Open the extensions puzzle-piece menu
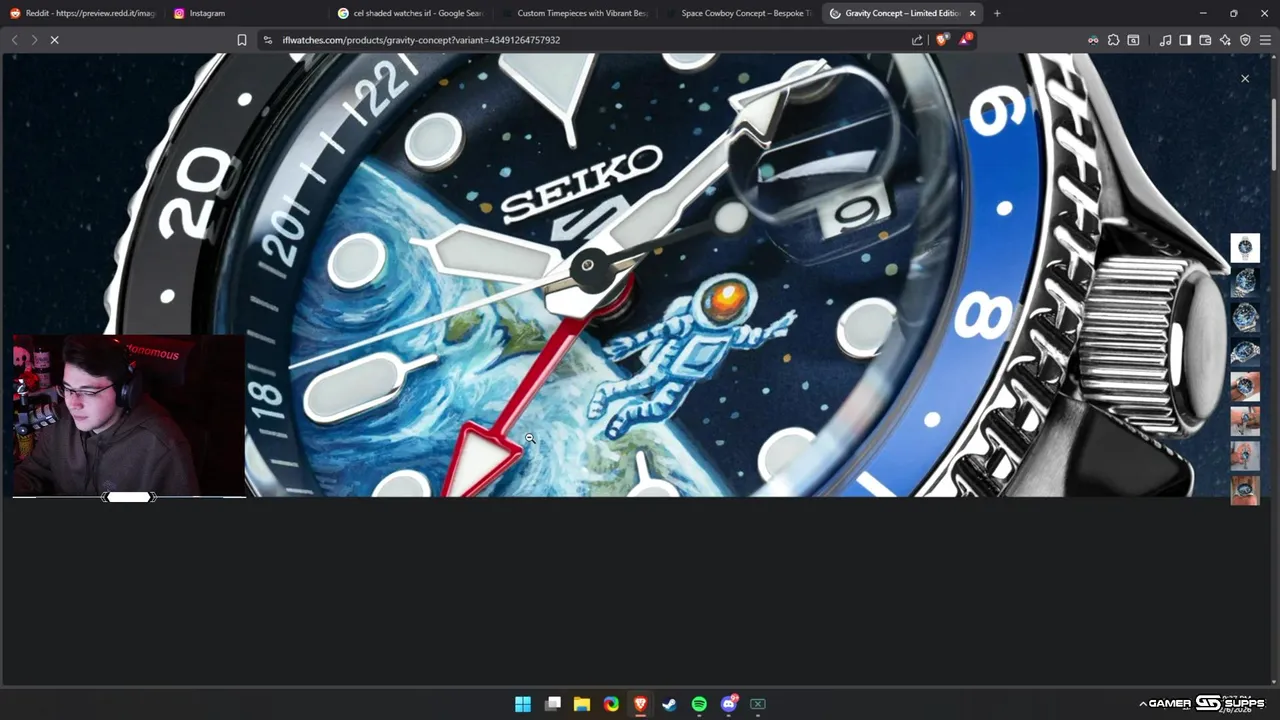 click(1113, 40)
